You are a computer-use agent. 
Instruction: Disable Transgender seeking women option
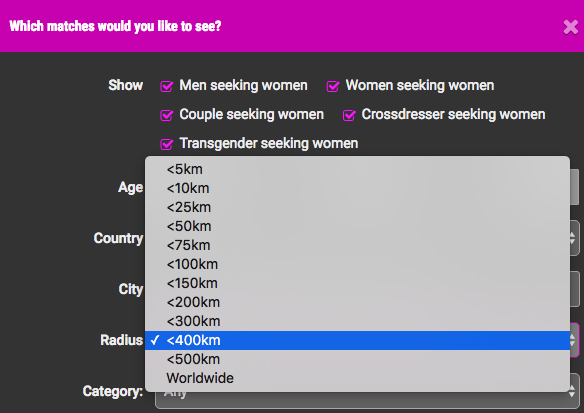coord(166,144)
